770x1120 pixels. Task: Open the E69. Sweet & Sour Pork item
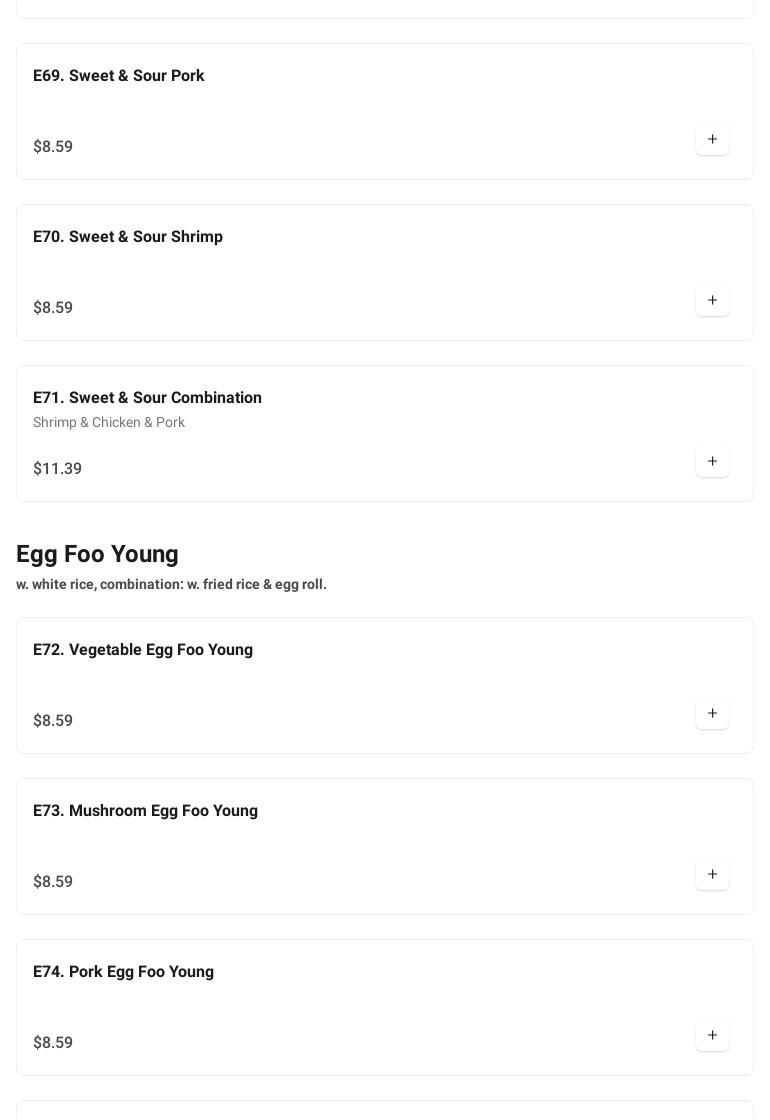pyautogui.click(x=118, y=76)
